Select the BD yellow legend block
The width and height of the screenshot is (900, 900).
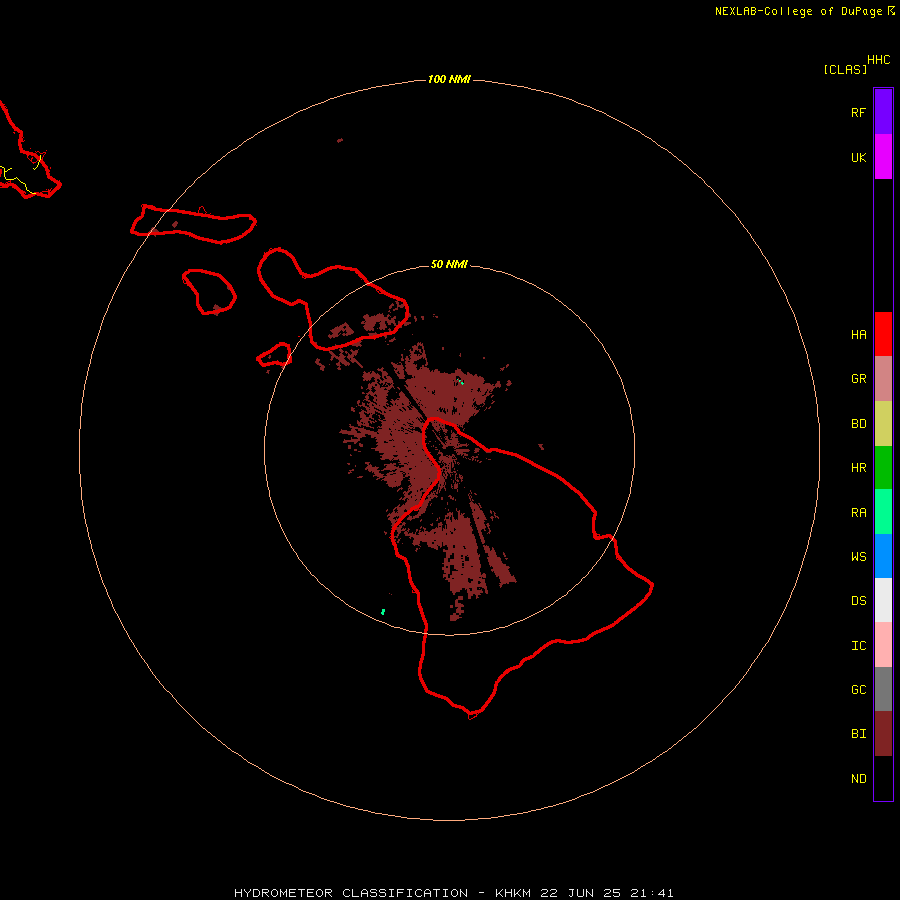click(x=883, y=424)
